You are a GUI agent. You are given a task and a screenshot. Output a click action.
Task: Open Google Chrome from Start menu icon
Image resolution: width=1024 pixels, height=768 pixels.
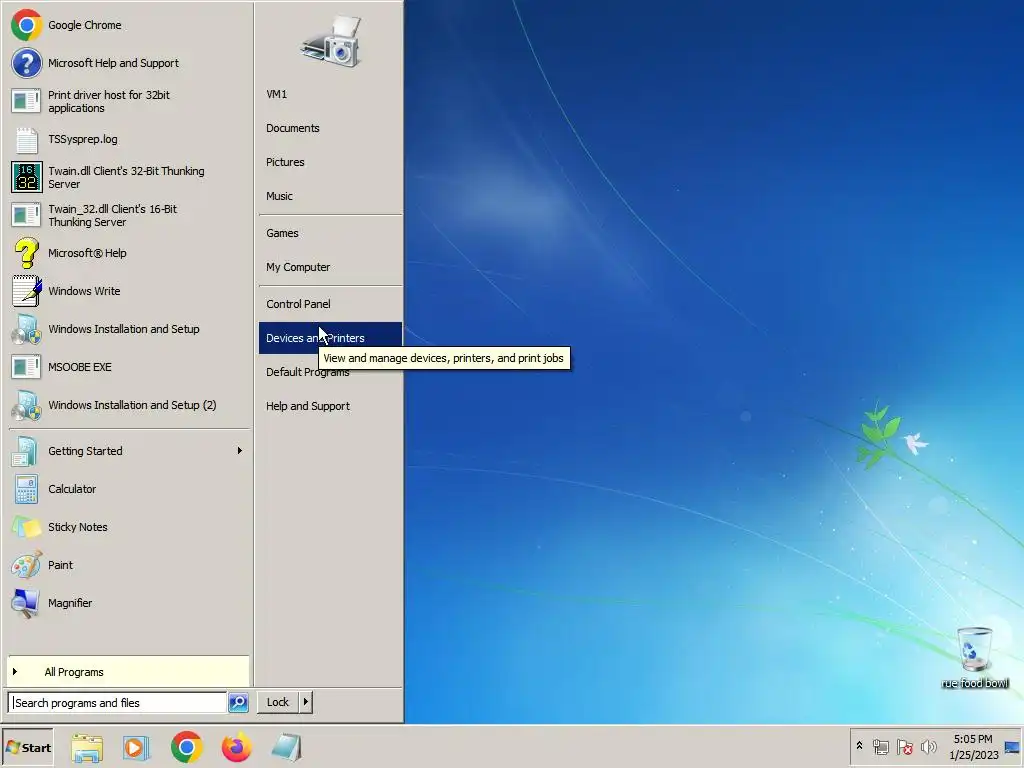click(27, 25)
